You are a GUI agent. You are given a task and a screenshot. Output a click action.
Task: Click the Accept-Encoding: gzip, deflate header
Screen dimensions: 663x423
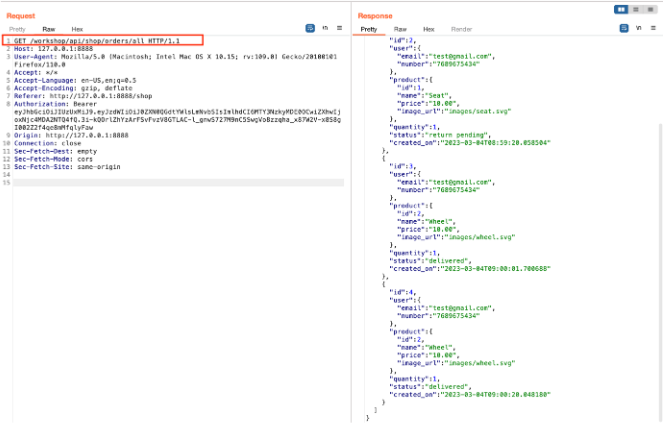click(x=73, y=88)
